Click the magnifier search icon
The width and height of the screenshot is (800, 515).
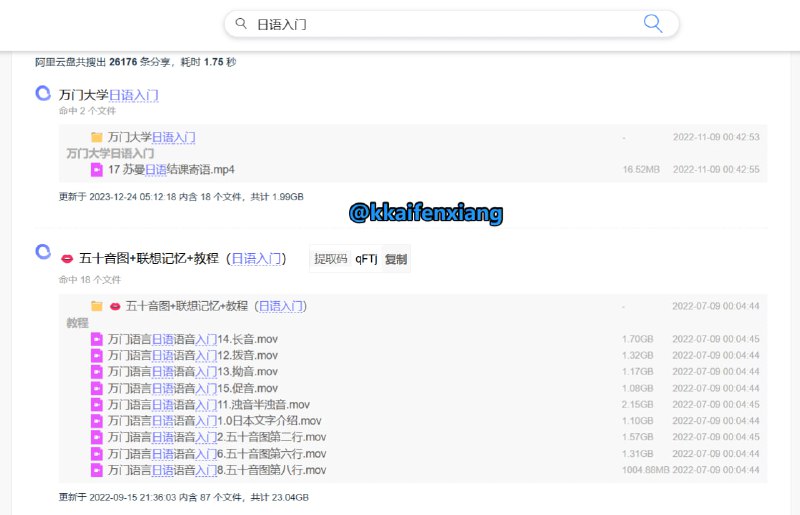(652, 24)
